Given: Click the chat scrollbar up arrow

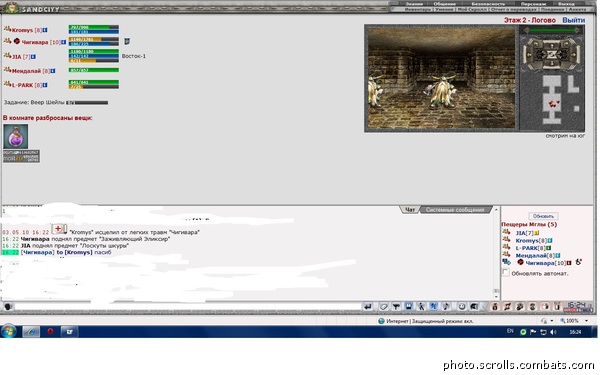Looking at the screenshot, I should pyautogui.click(x=496, y=210).
